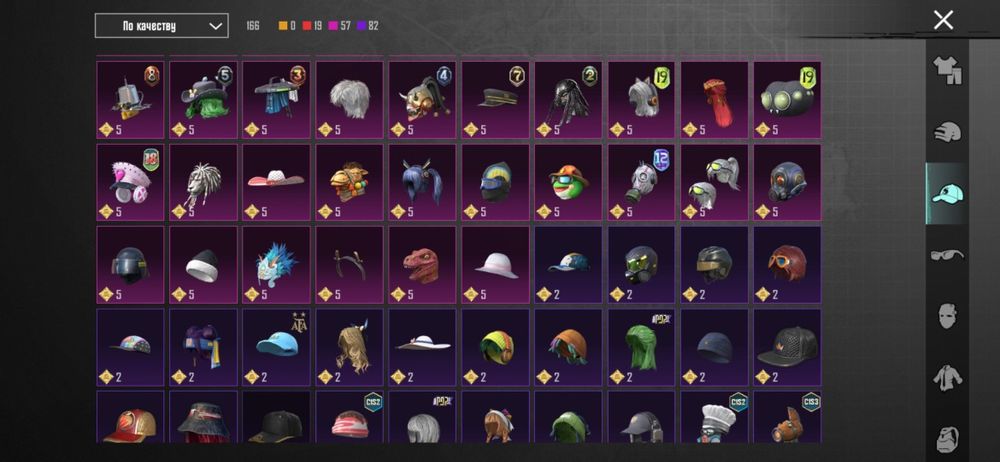Filter by the pink rarity count 57
The height and width of the screenshot is (462, 1000).
pos(341,26)
